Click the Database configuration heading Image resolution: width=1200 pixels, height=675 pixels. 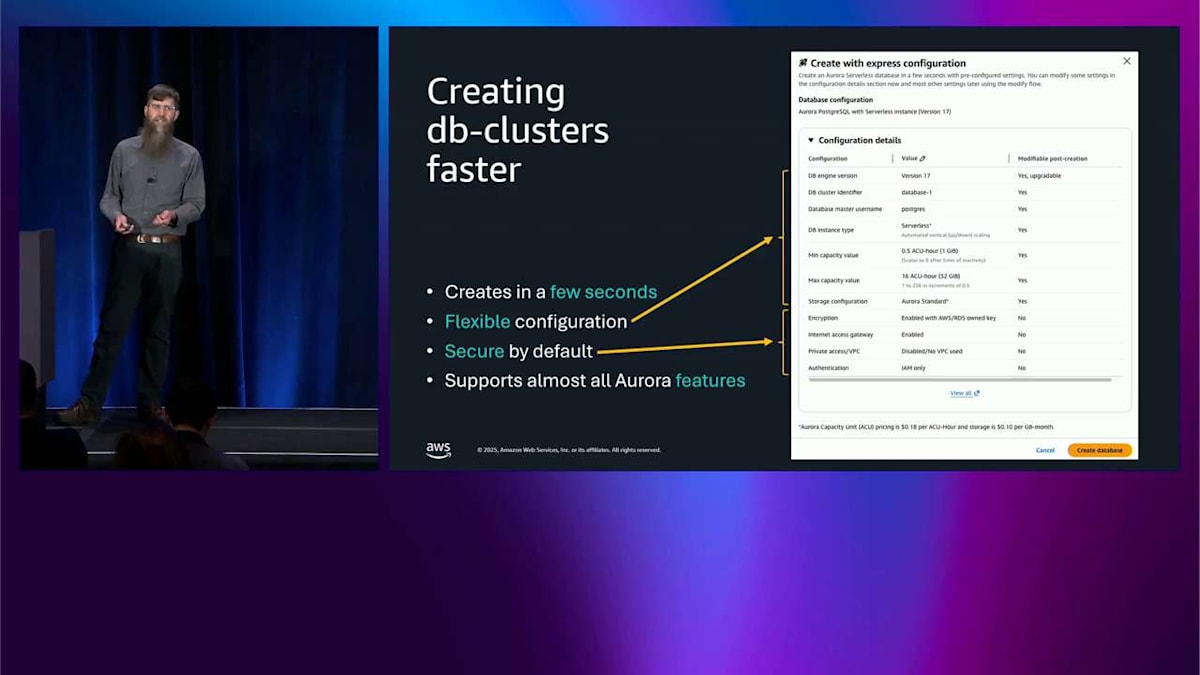pyautogui.click(x=835, y=100)
